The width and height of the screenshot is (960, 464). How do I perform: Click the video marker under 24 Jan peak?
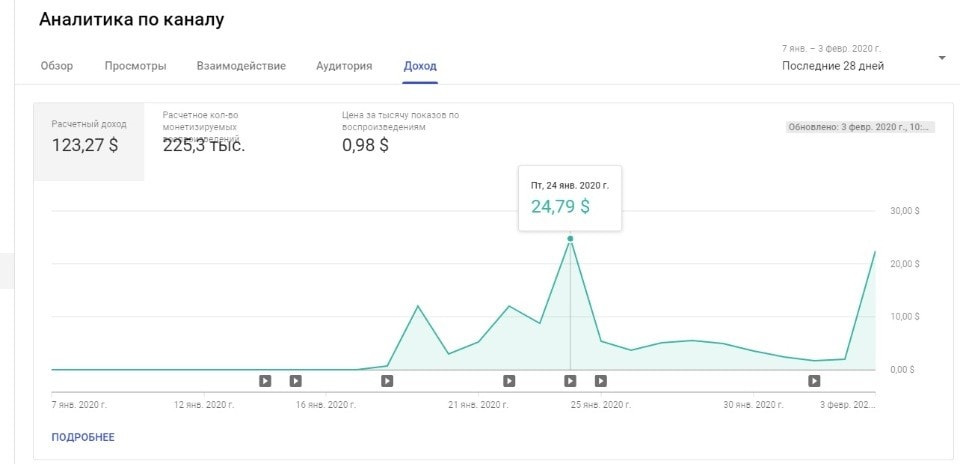570,381
